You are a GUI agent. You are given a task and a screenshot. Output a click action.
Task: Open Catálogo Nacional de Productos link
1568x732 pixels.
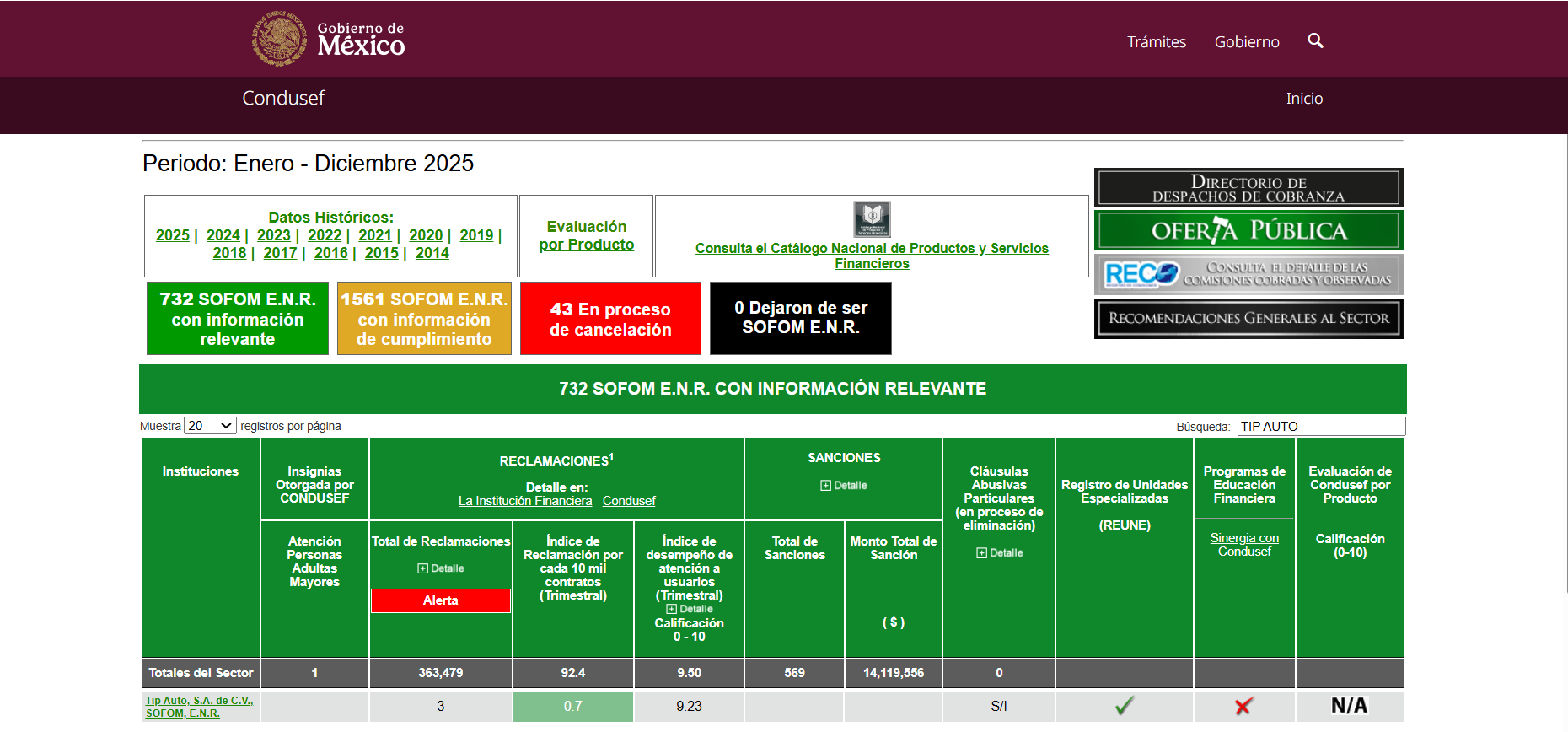[872, 256]
